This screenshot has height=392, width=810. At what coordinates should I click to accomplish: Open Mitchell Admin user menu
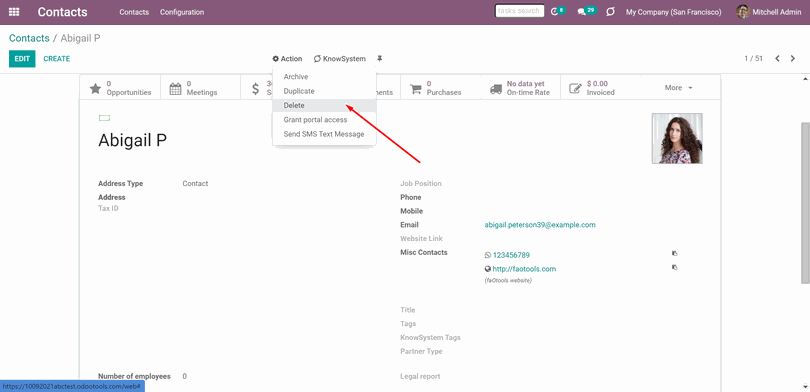tap(769, 12)
